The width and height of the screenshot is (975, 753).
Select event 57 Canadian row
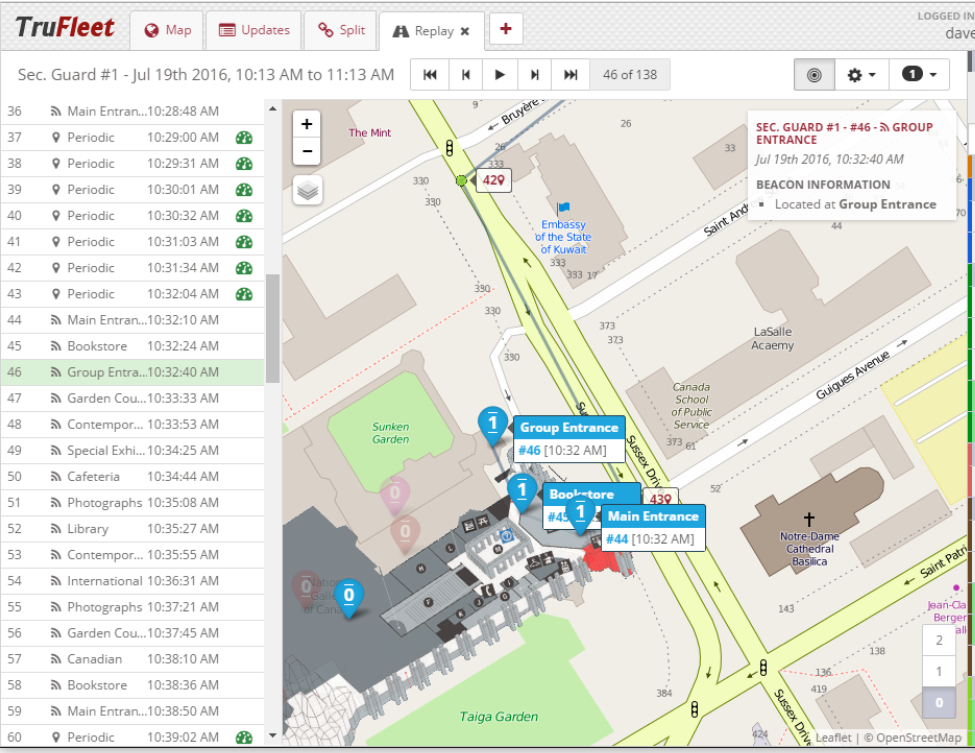tap(132, 660)
